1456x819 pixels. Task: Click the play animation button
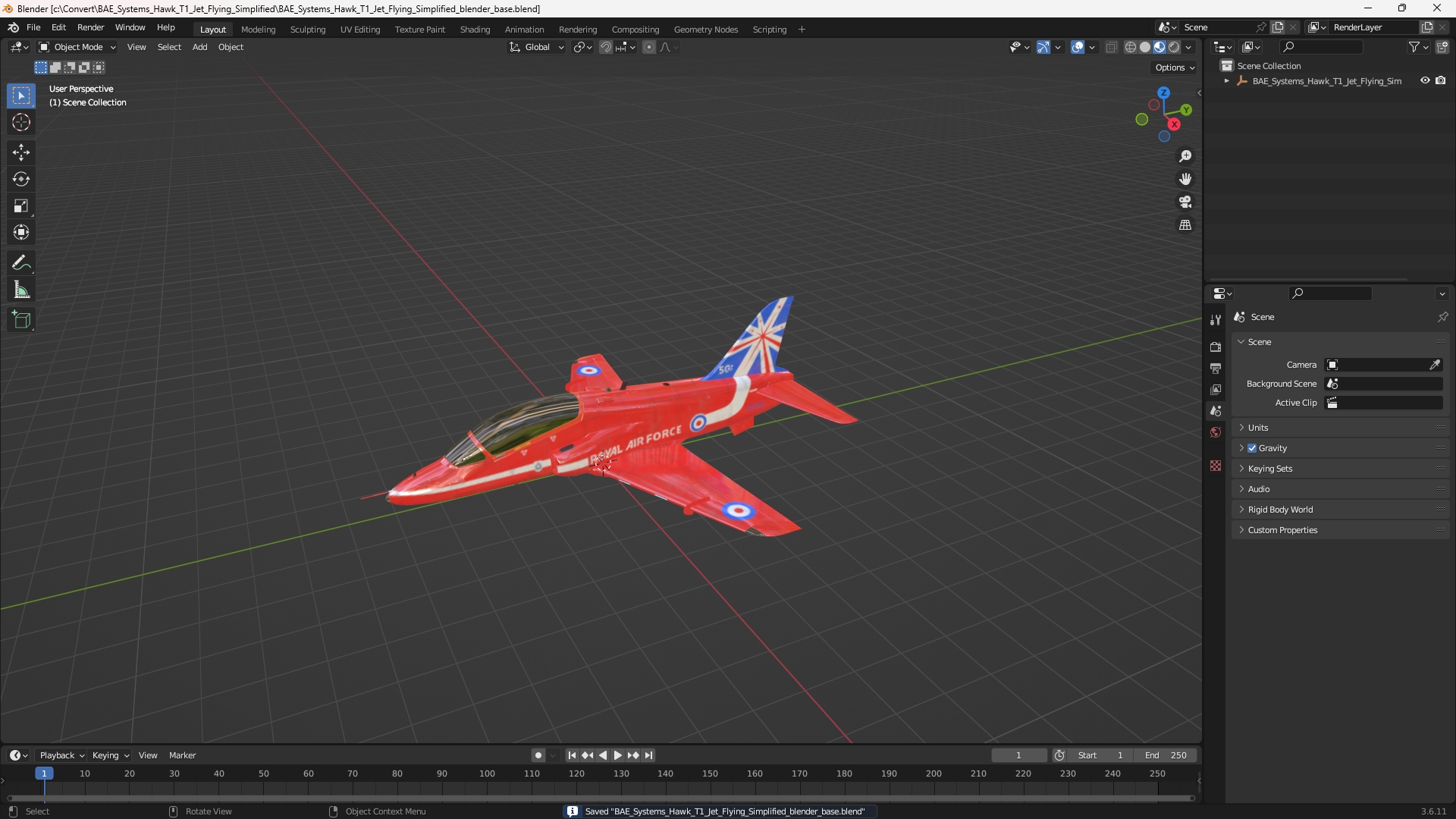[x=617, y=755]
